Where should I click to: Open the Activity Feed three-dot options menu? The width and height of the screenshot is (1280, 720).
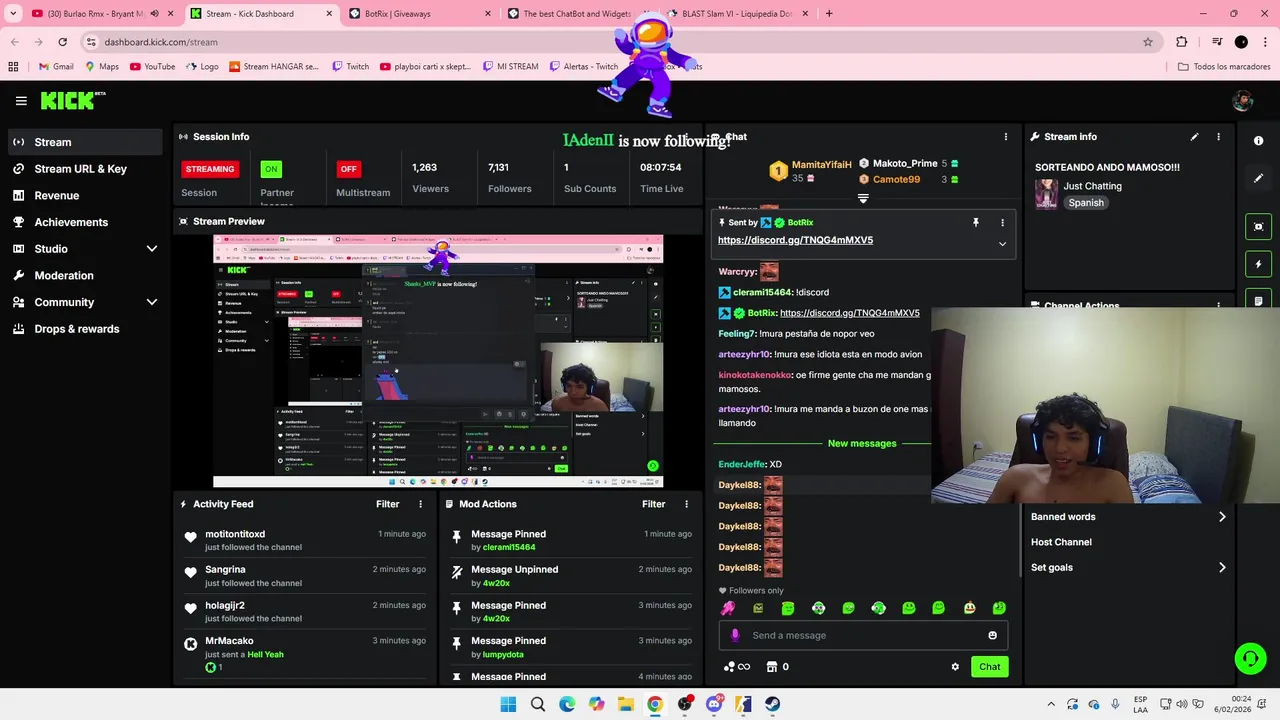[x=420, y=504]
